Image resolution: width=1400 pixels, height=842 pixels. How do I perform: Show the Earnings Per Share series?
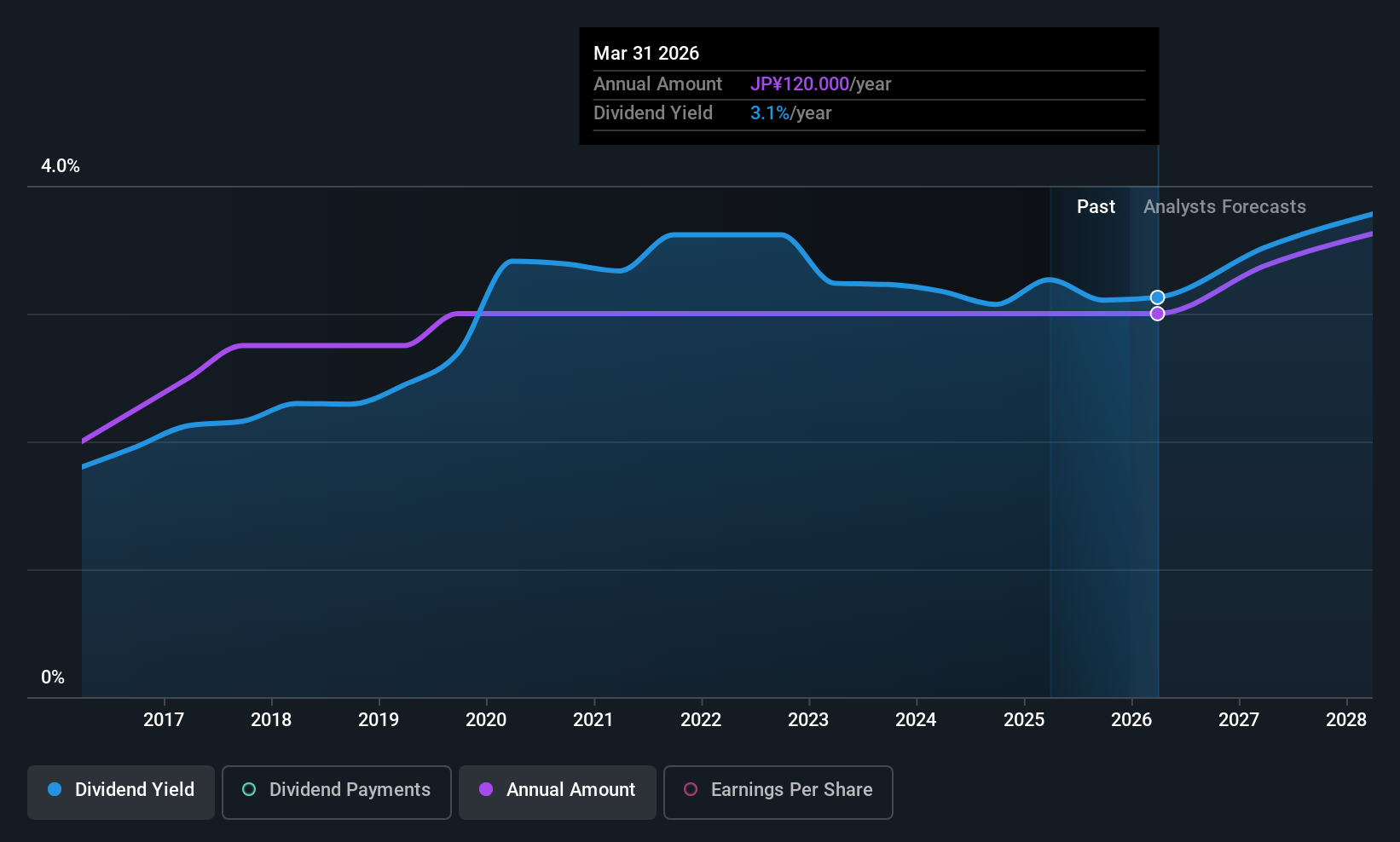(x=778, y=790)
